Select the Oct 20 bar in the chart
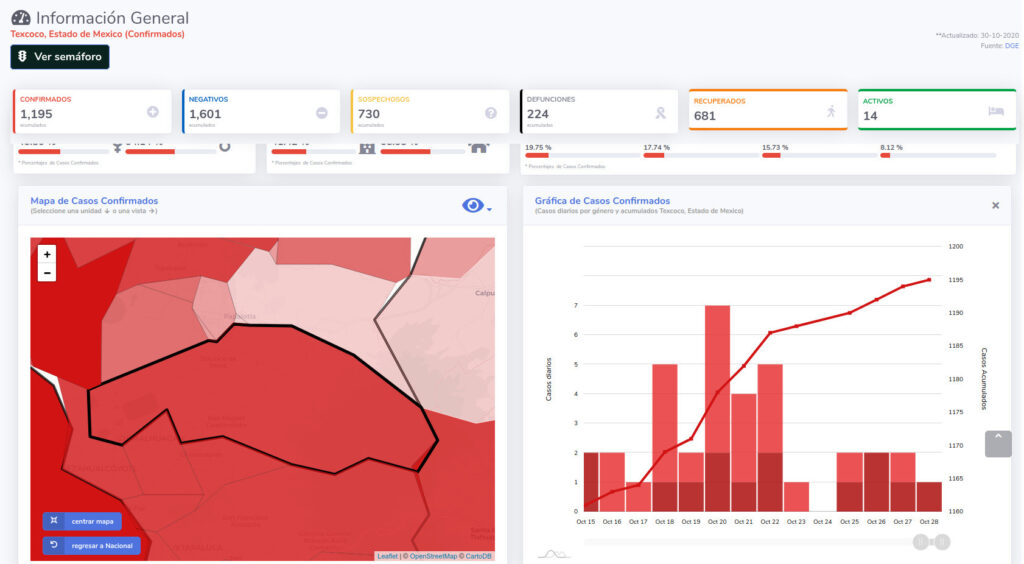 (717, 410)
